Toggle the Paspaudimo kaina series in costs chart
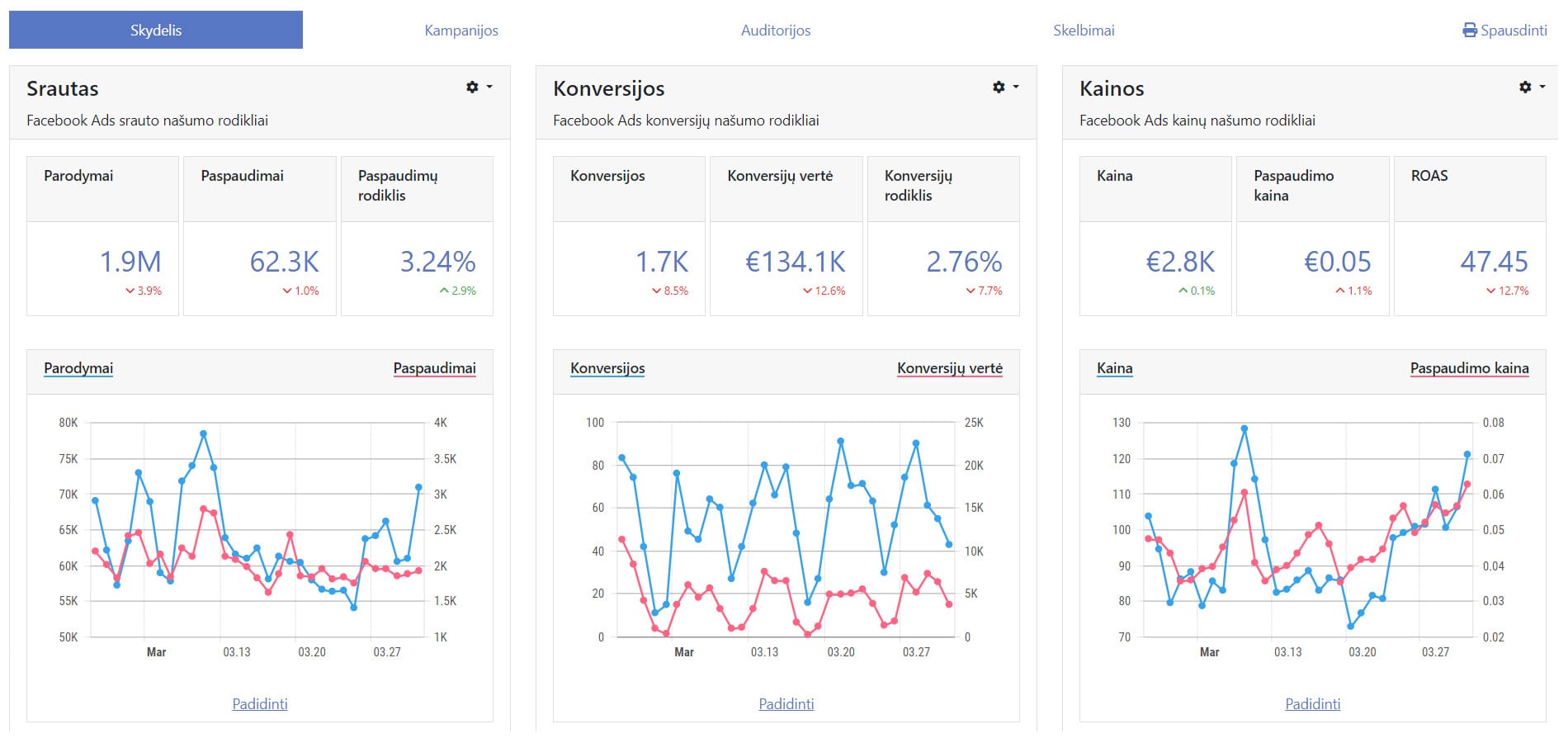The image size is (1568, 743). tap(1469, 368)
